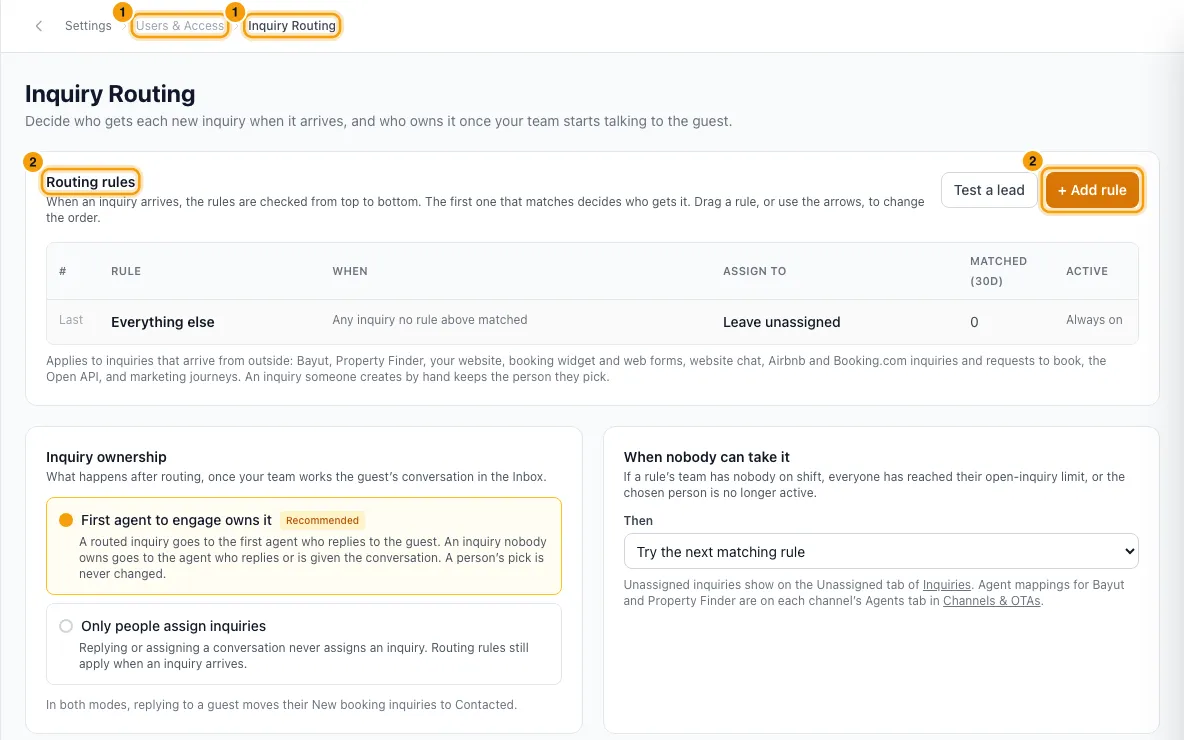
Task: Click the Inquiry Routing page title
Action: click(110, 94)
